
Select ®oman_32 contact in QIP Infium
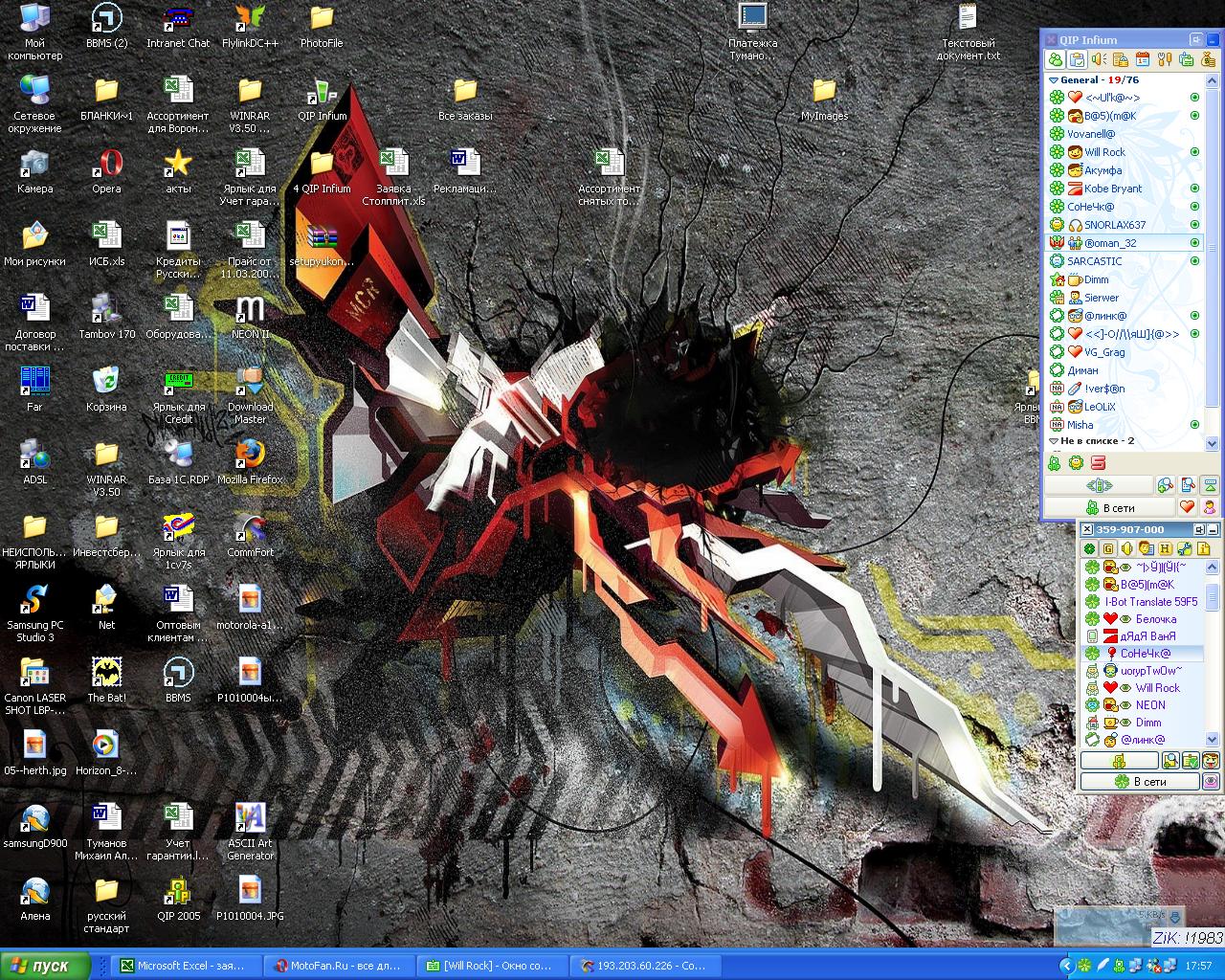1125,243
